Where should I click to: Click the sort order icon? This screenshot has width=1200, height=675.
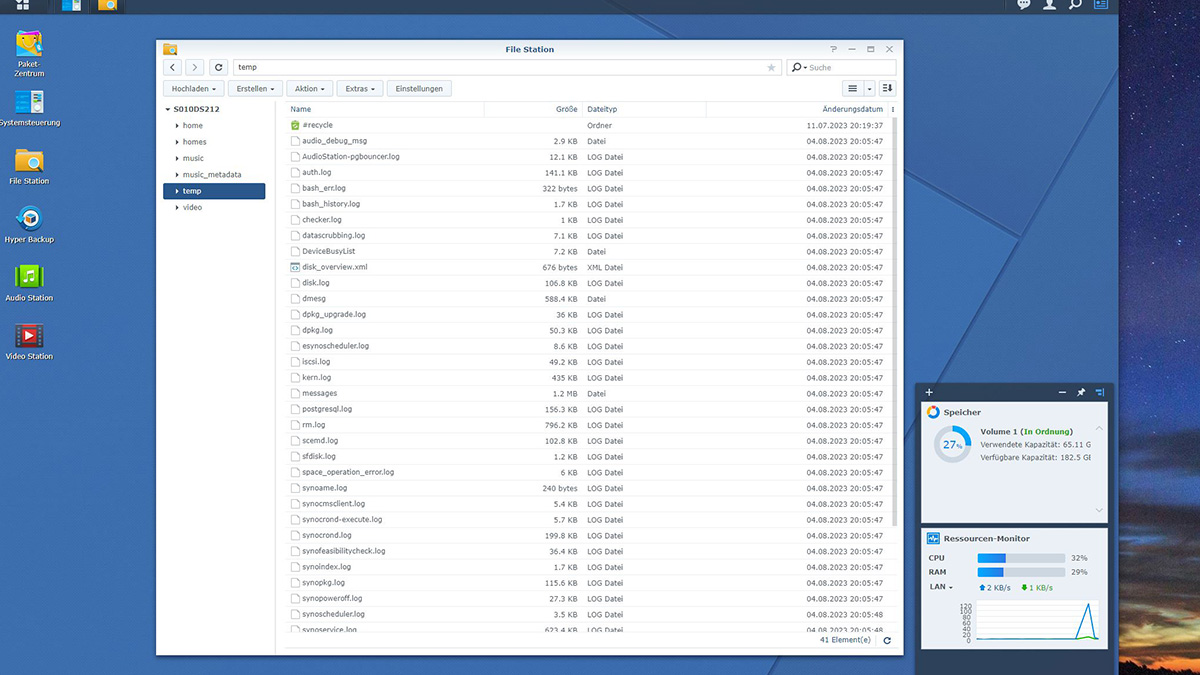(x=887, y=89)
